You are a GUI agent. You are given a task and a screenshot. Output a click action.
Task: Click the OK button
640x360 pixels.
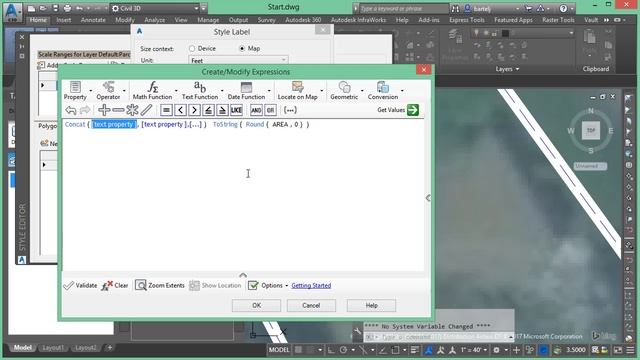[x=256, y=305]
